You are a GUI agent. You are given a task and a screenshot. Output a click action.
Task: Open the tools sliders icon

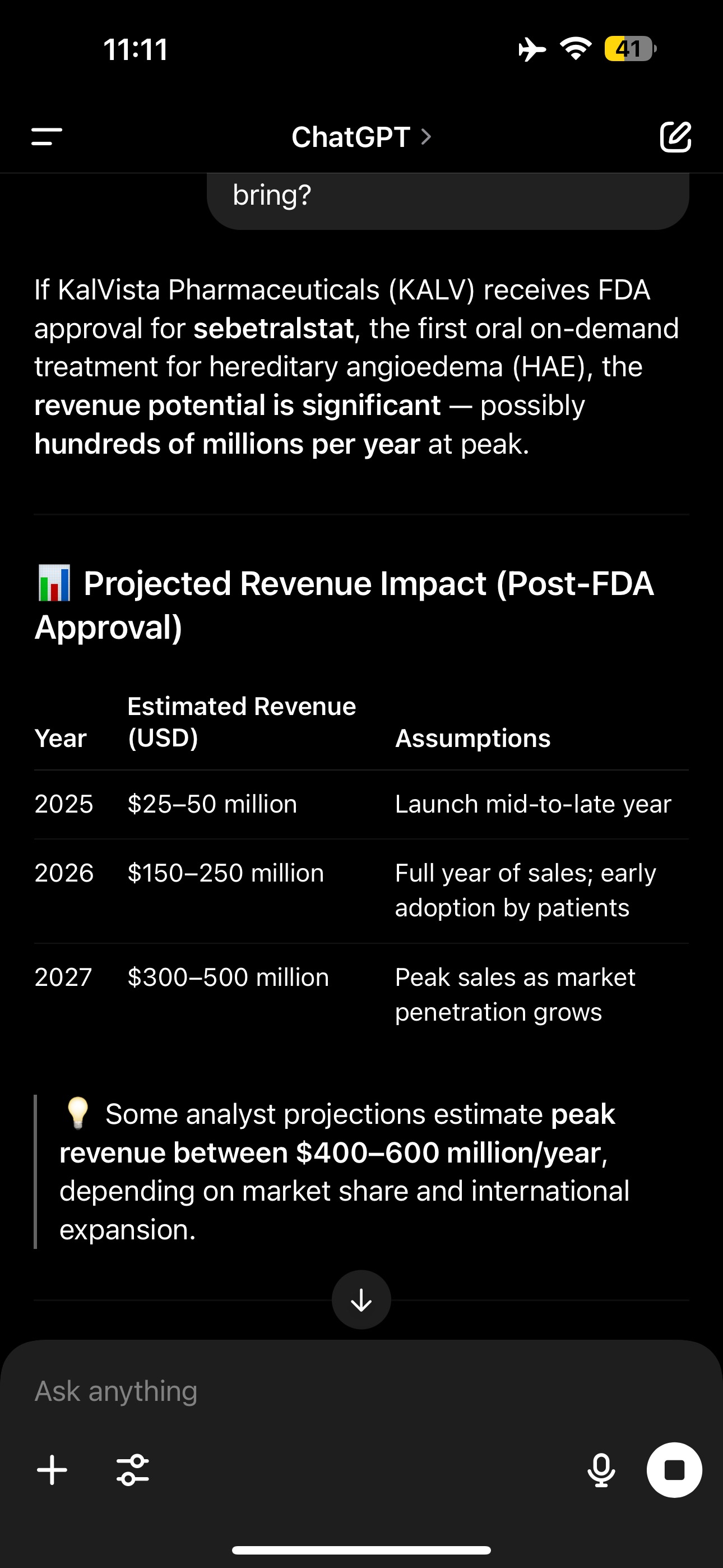pos(133,1470)
